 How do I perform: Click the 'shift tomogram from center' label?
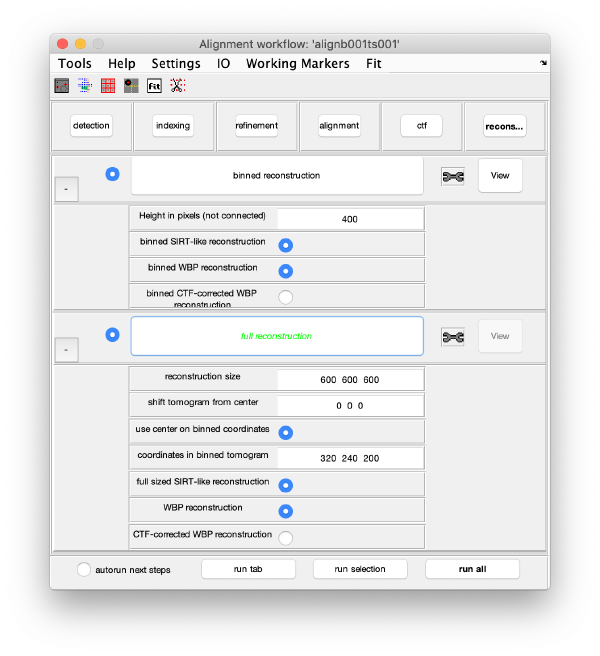point(203,402)
